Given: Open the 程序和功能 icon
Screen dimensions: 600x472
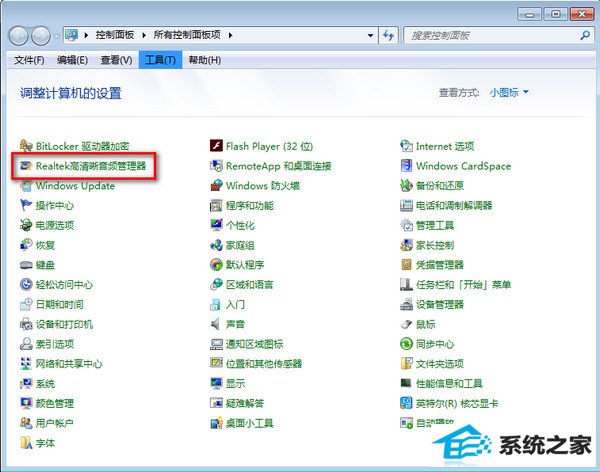Looking at the screenshot, I should pos(216,206).
